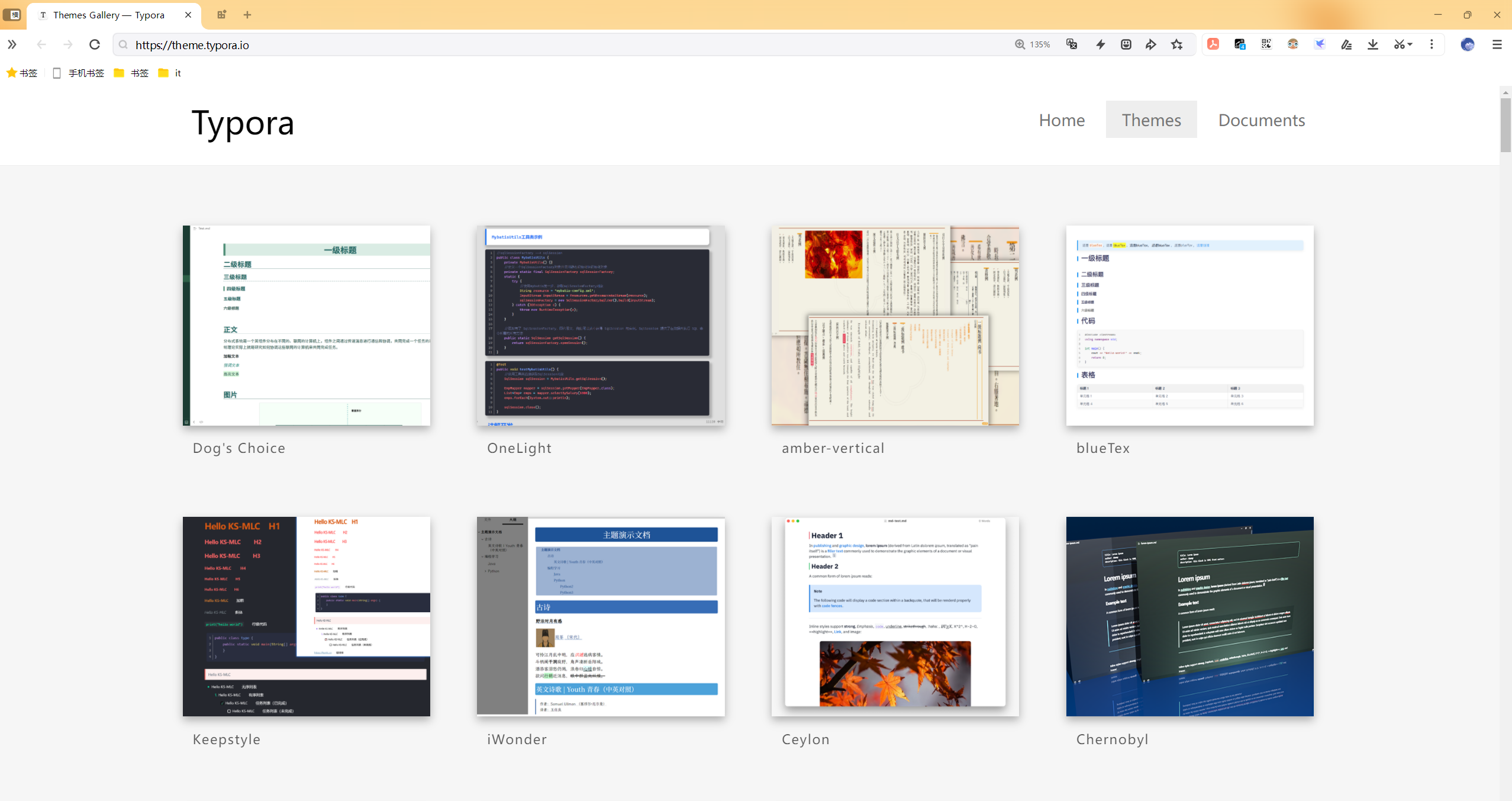
Task: Open the 手机书签 mobile bookmarks
Action: click(x=79, y=73)
